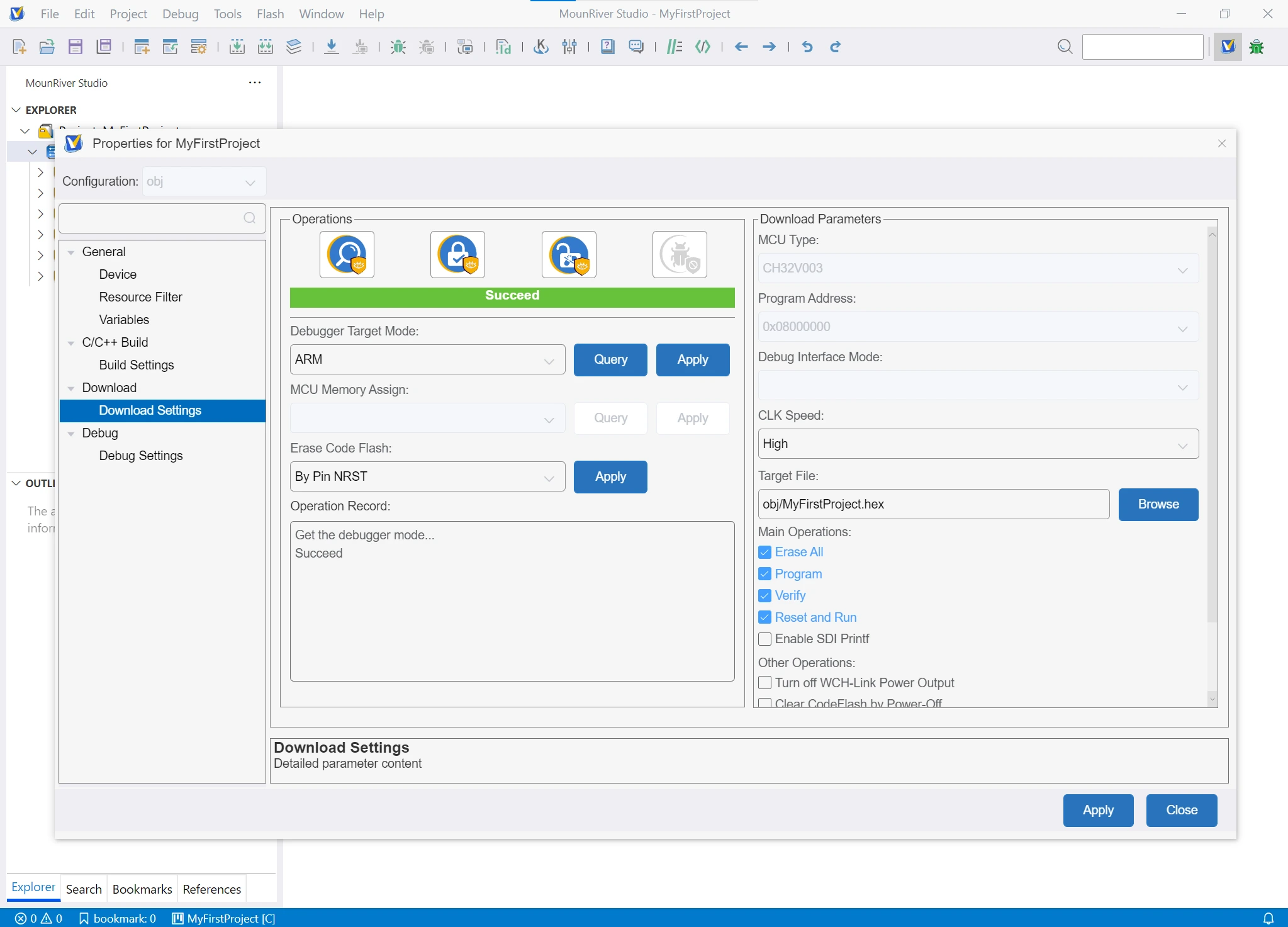The width and height of the screenshot is (1288, 927).
Task: Click the toggle comment toolbar icon
Action: tap(675, 47)
